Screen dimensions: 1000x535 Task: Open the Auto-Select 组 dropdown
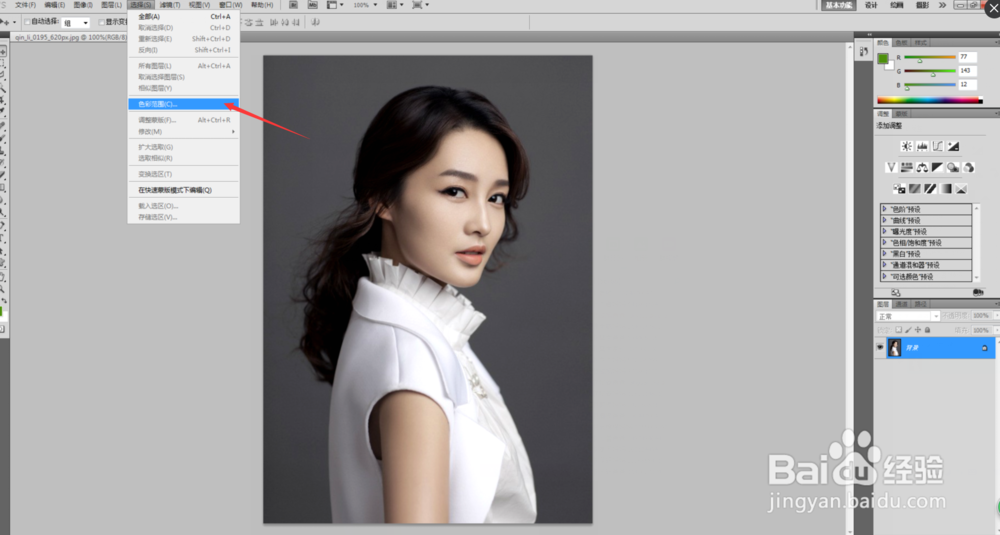[x=75, y=23]
